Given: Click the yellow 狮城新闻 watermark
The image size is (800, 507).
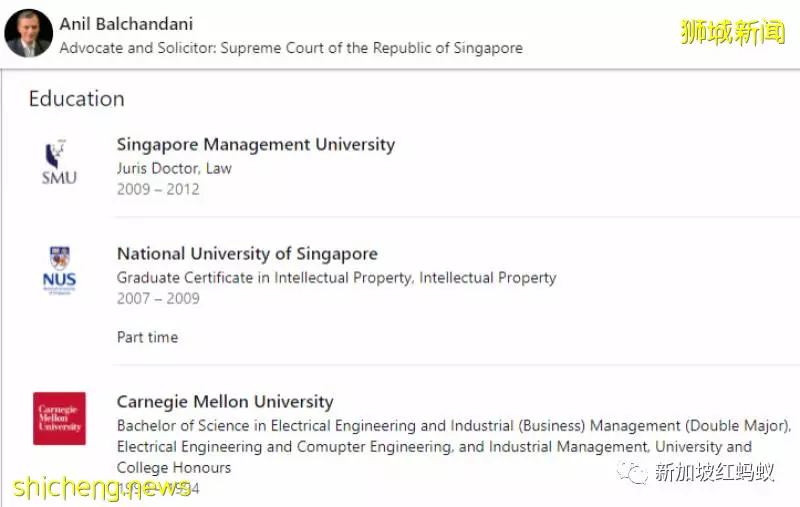Looking at the screenshot, I should pos(732,32).
